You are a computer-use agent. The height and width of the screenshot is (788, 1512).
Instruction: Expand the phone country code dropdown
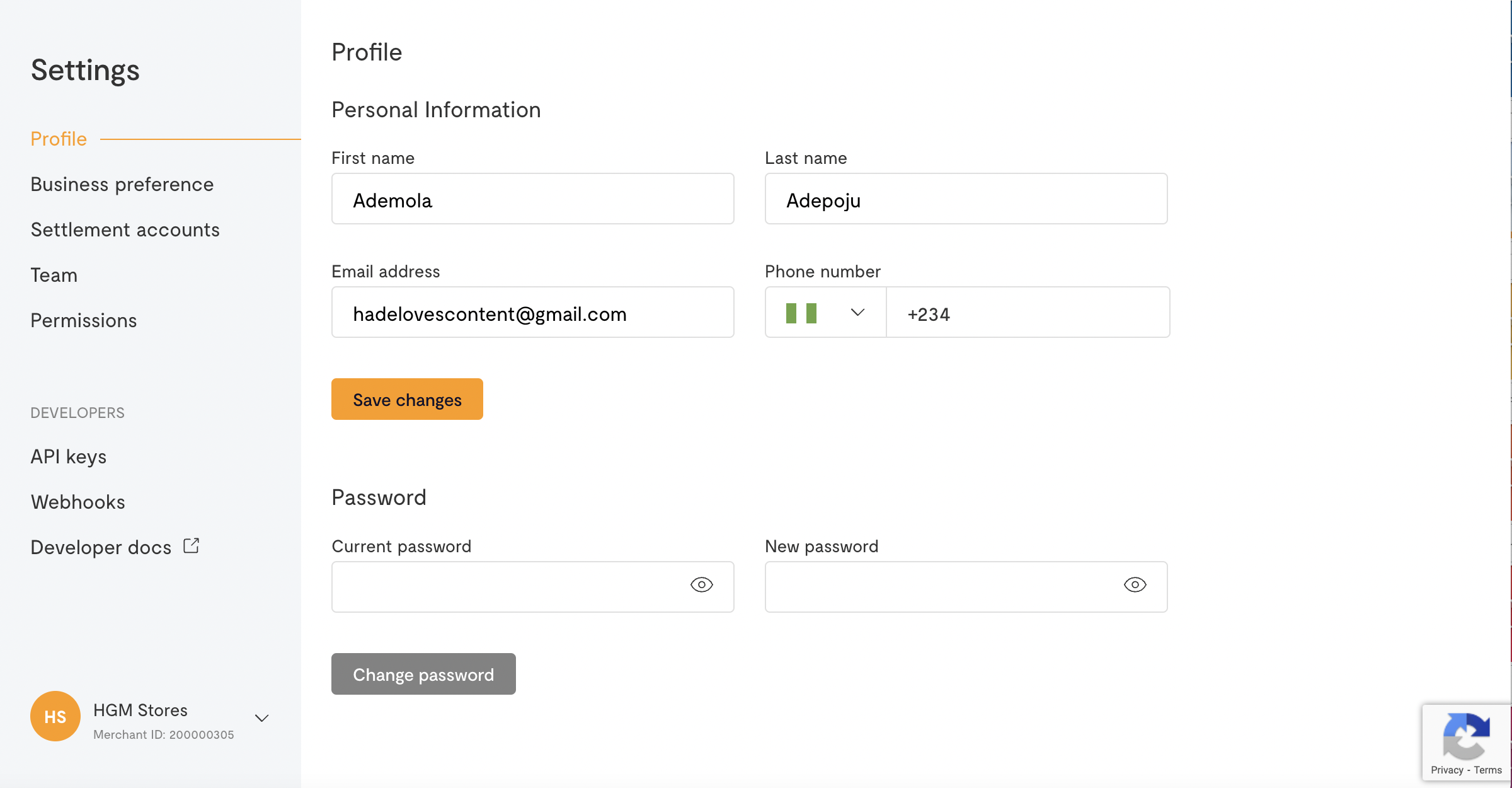tap(857, 313)
